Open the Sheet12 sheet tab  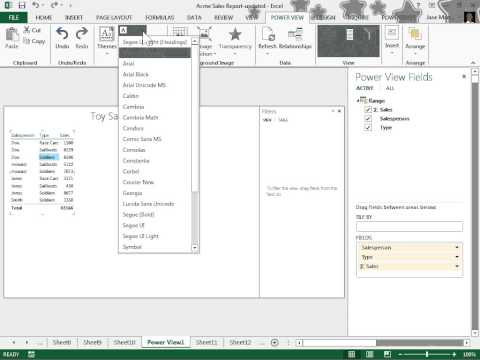(240, 342)
